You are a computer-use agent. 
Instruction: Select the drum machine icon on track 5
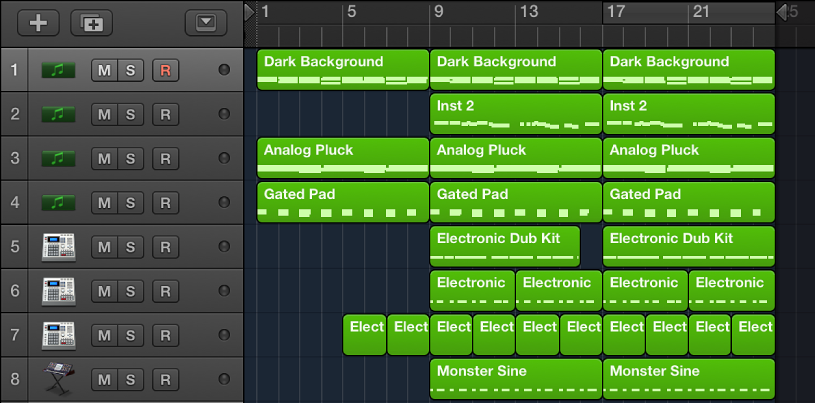[58, 246]
